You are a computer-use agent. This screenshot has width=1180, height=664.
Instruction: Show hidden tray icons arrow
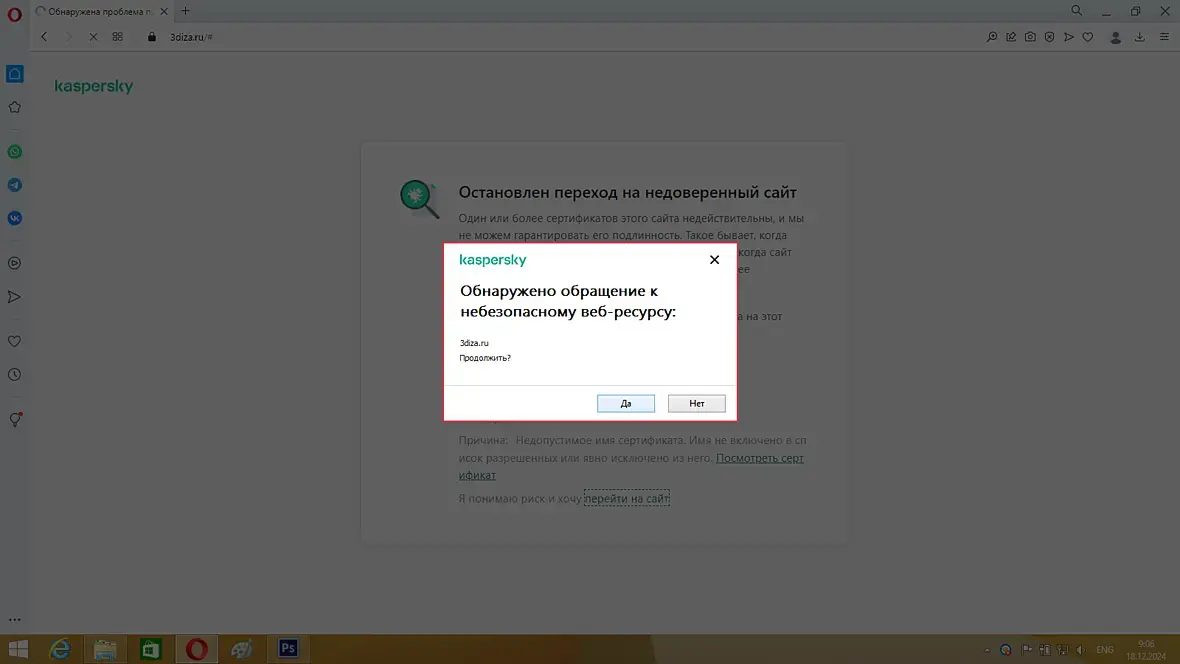point(987,650)
